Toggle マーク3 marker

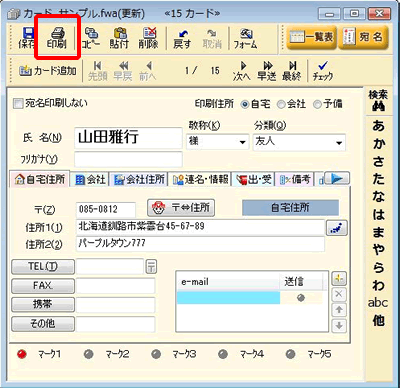click(x=156, y=354)
